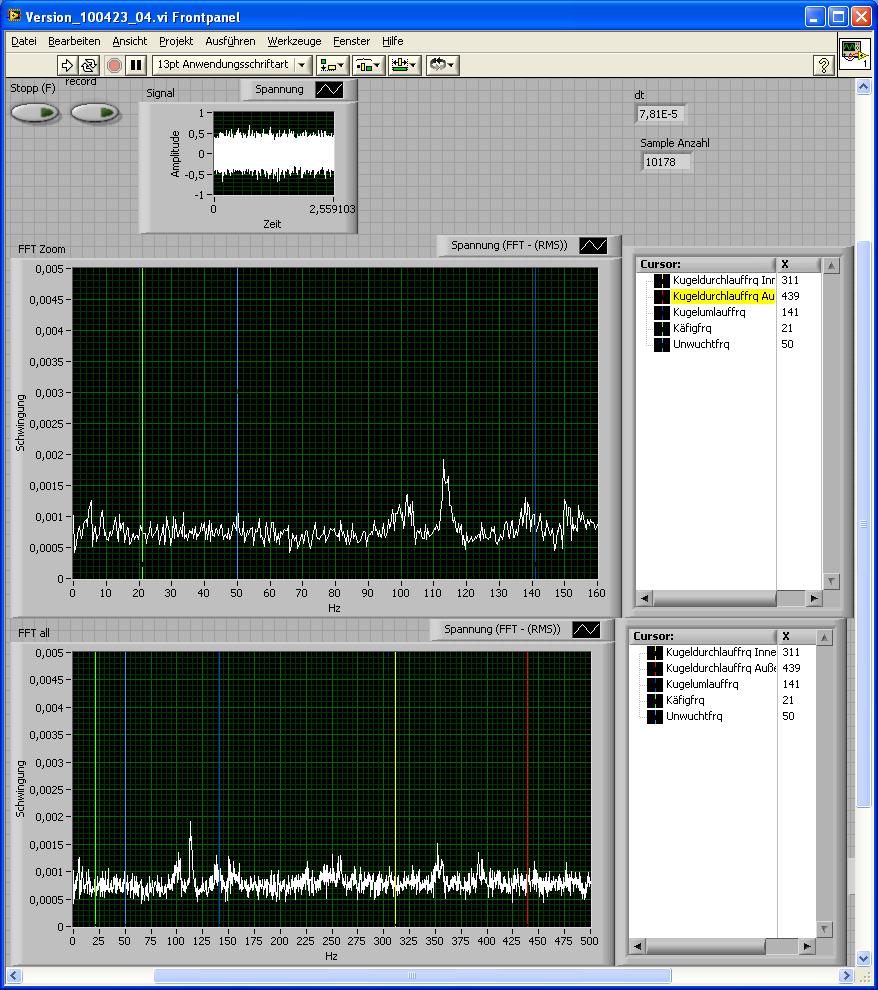Select Kugelumlauffrq cursor in FFT Zoom list
This screenshot has width=878, height=990.
click(x=708, y=312)
